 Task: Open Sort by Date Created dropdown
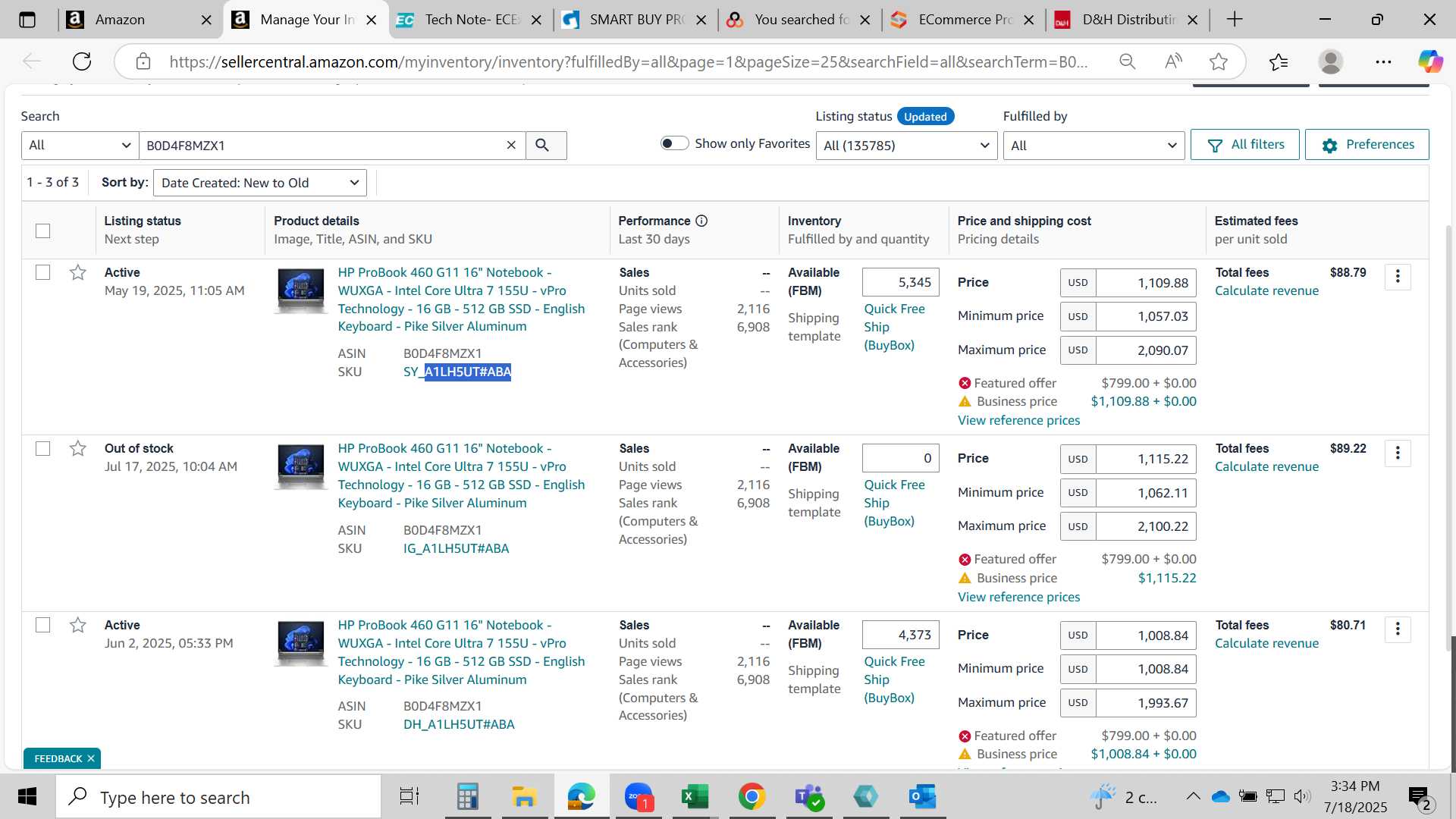click(x=260, y=183)
